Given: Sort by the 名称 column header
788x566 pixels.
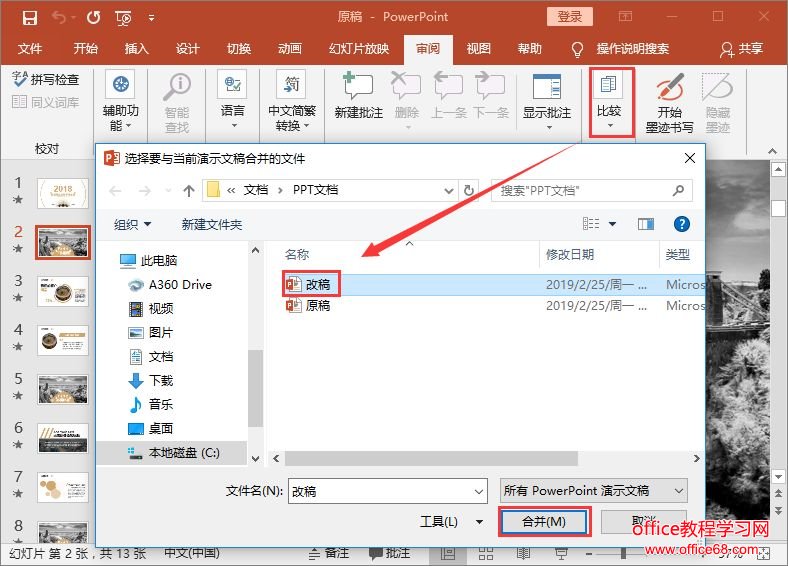Looking at the screenshot, I should (297, 254).
